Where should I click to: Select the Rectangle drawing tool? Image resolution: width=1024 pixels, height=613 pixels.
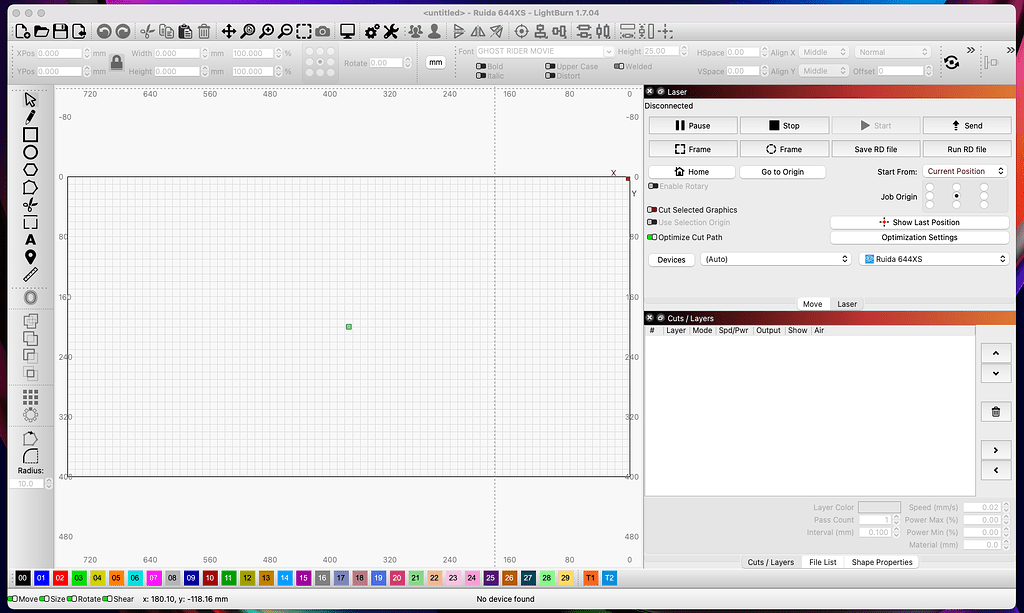pos(29,134)
